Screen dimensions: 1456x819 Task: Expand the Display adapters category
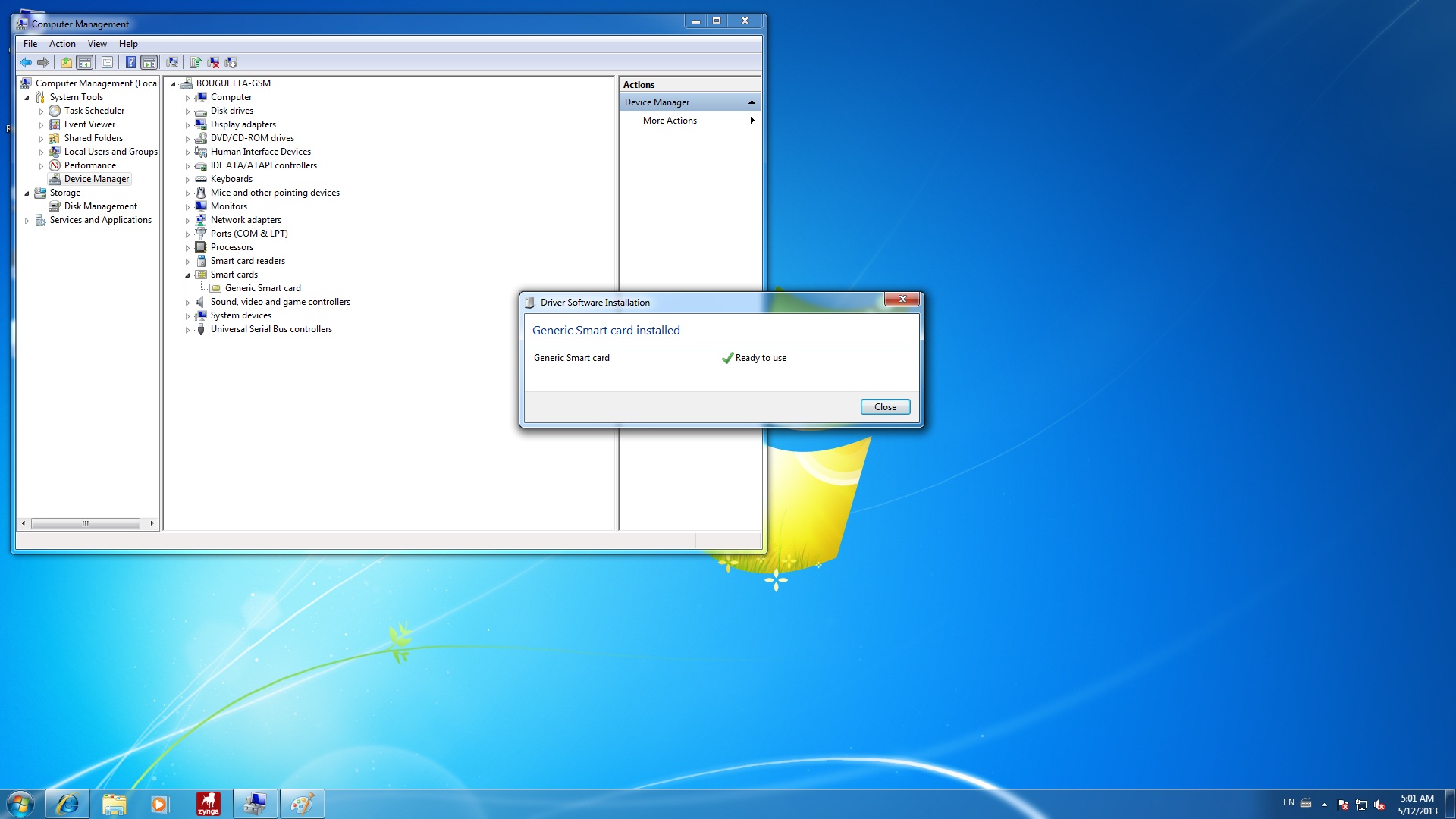(x=187, y=125)
